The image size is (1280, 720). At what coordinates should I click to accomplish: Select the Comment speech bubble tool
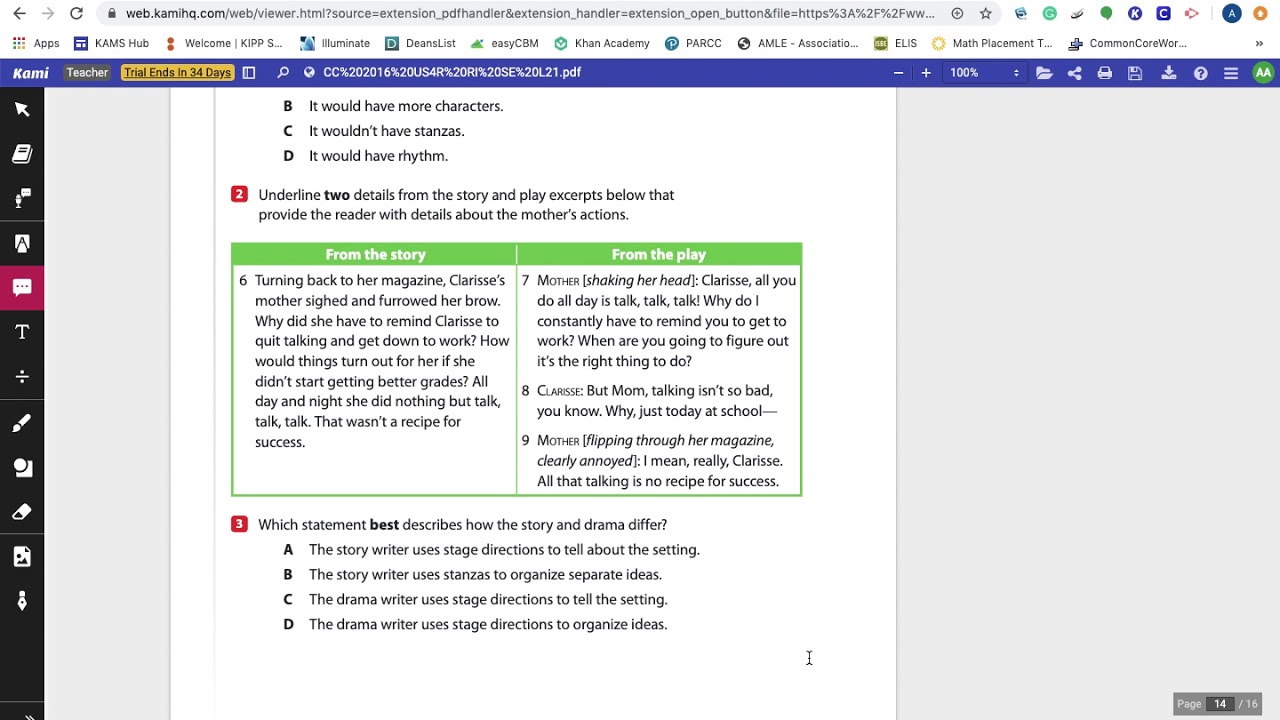(22, 287)
